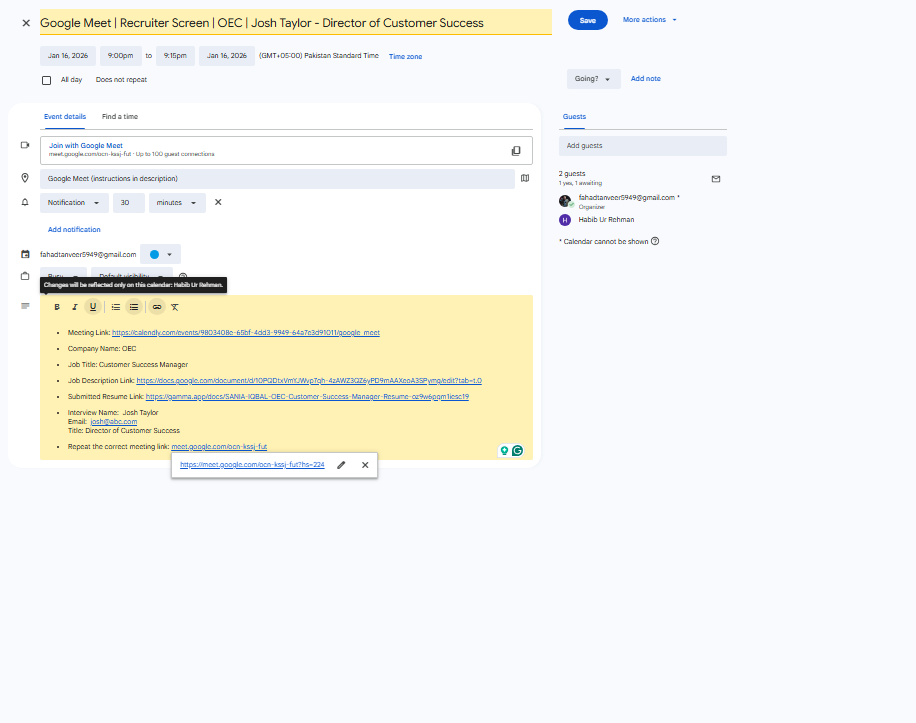Click the event title field
The image size is (916, 723).
coord(296,23)
